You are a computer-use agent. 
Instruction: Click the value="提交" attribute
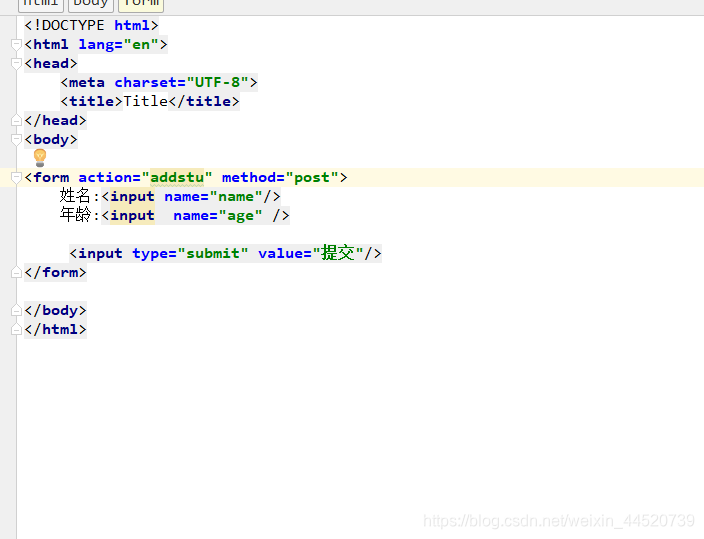pos(311,253)
